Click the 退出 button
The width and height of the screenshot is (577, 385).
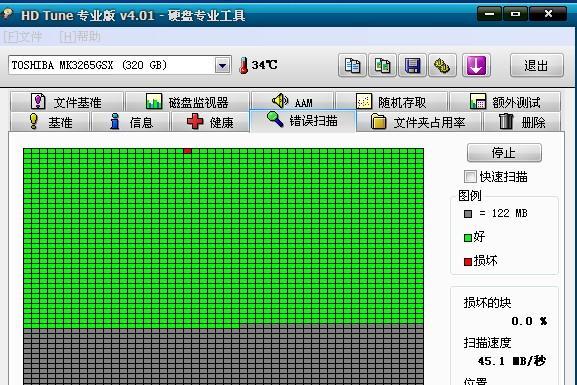tap(537, 66)
